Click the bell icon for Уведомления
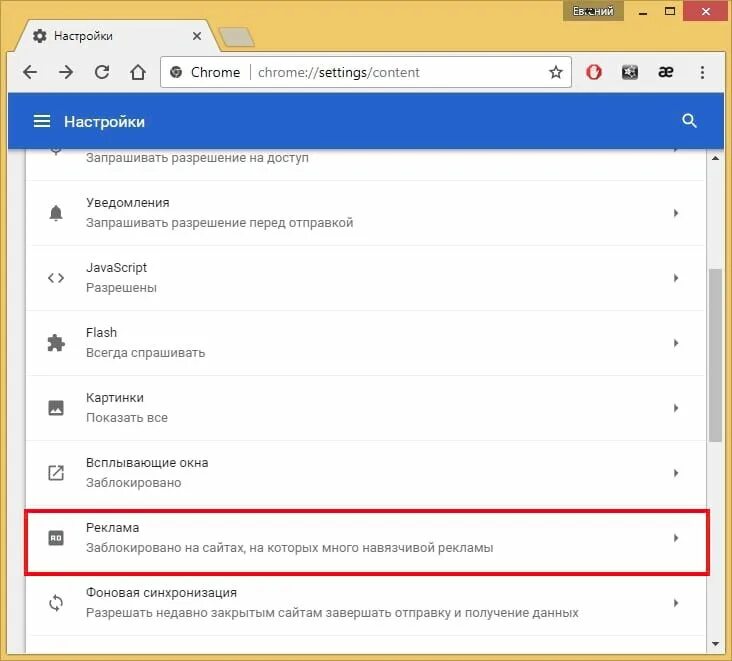 coord(56,213)
